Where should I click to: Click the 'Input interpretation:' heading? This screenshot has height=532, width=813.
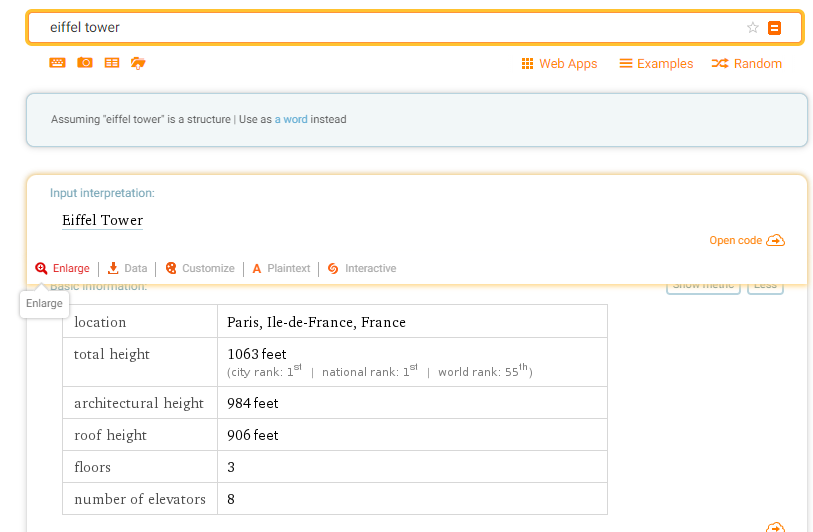(102, 193)
